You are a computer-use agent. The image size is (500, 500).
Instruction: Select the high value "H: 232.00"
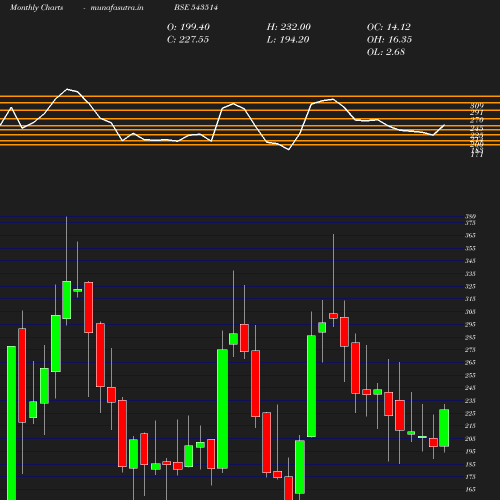pos(289,27)
